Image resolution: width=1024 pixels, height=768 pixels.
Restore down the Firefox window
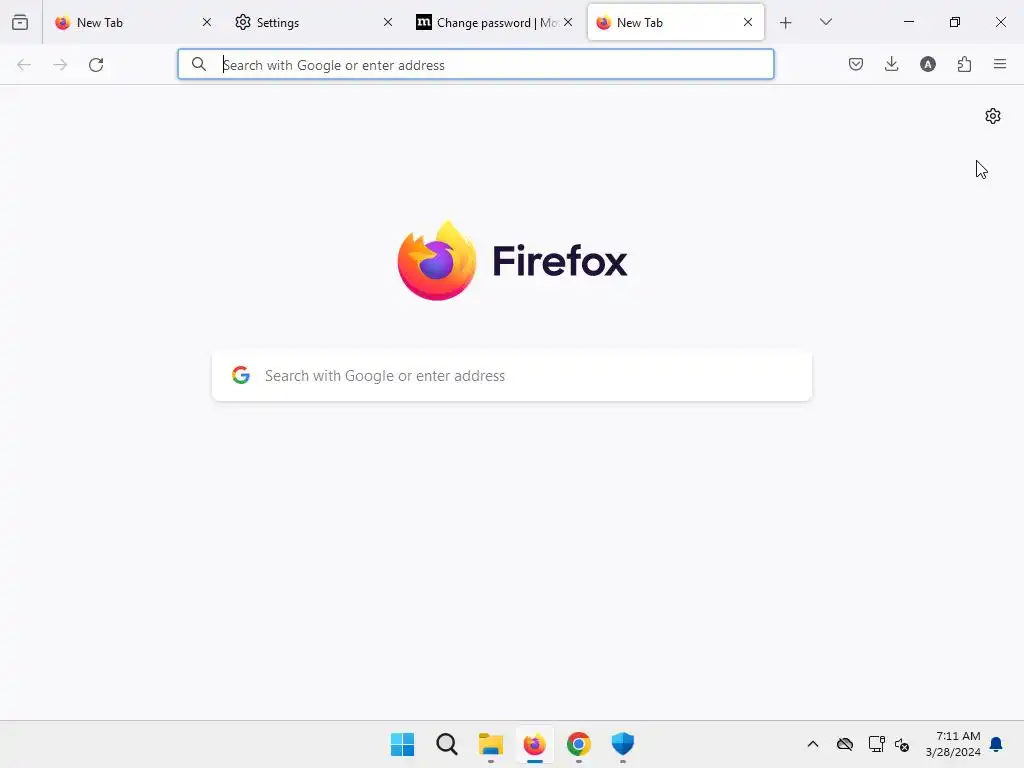pyautogui.click(x=955, y=22)
